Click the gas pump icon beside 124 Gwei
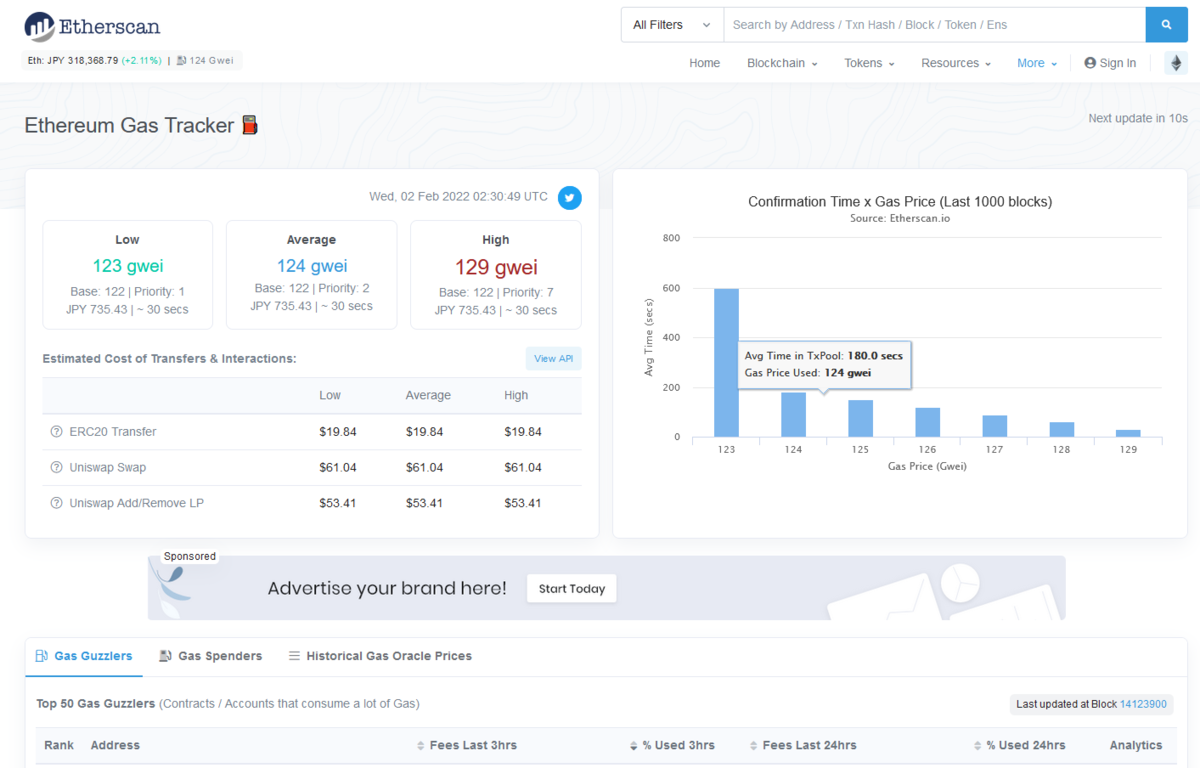Screen dimensions: 1200x768 [x=181, y=61]
